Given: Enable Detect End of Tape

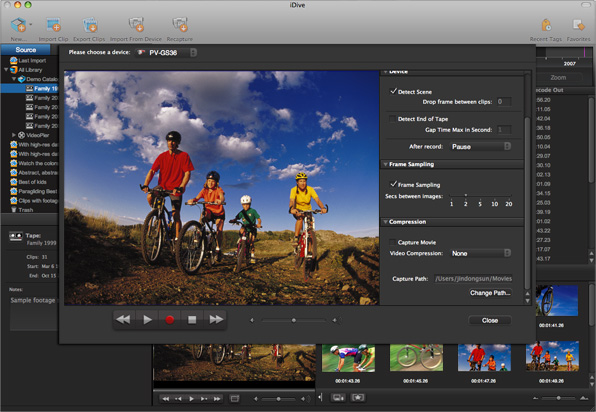Looking at the screenshot, I should click(x=393, y=119).
